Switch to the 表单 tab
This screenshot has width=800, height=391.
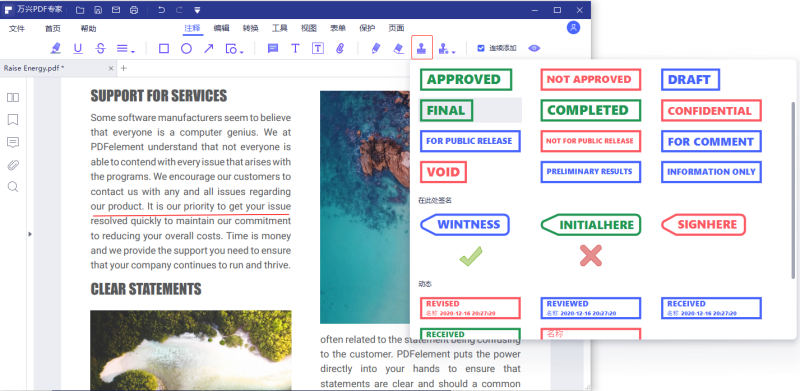click(x=338, y=28)
